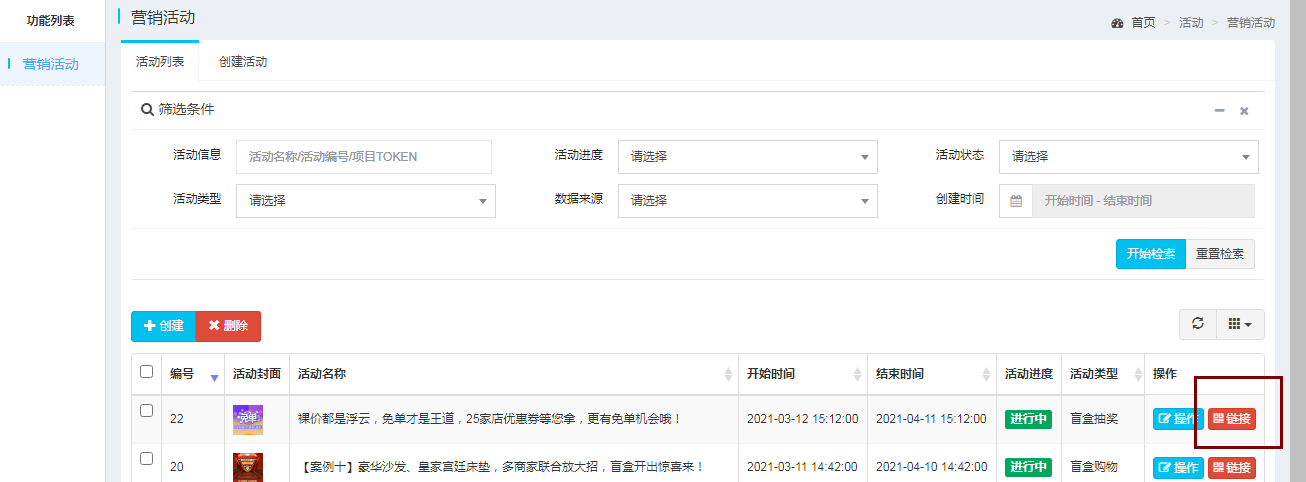Viewport: 1306px width, 482px height.
Task: Open cover thumbnail of activity 22
Action: 248,420
